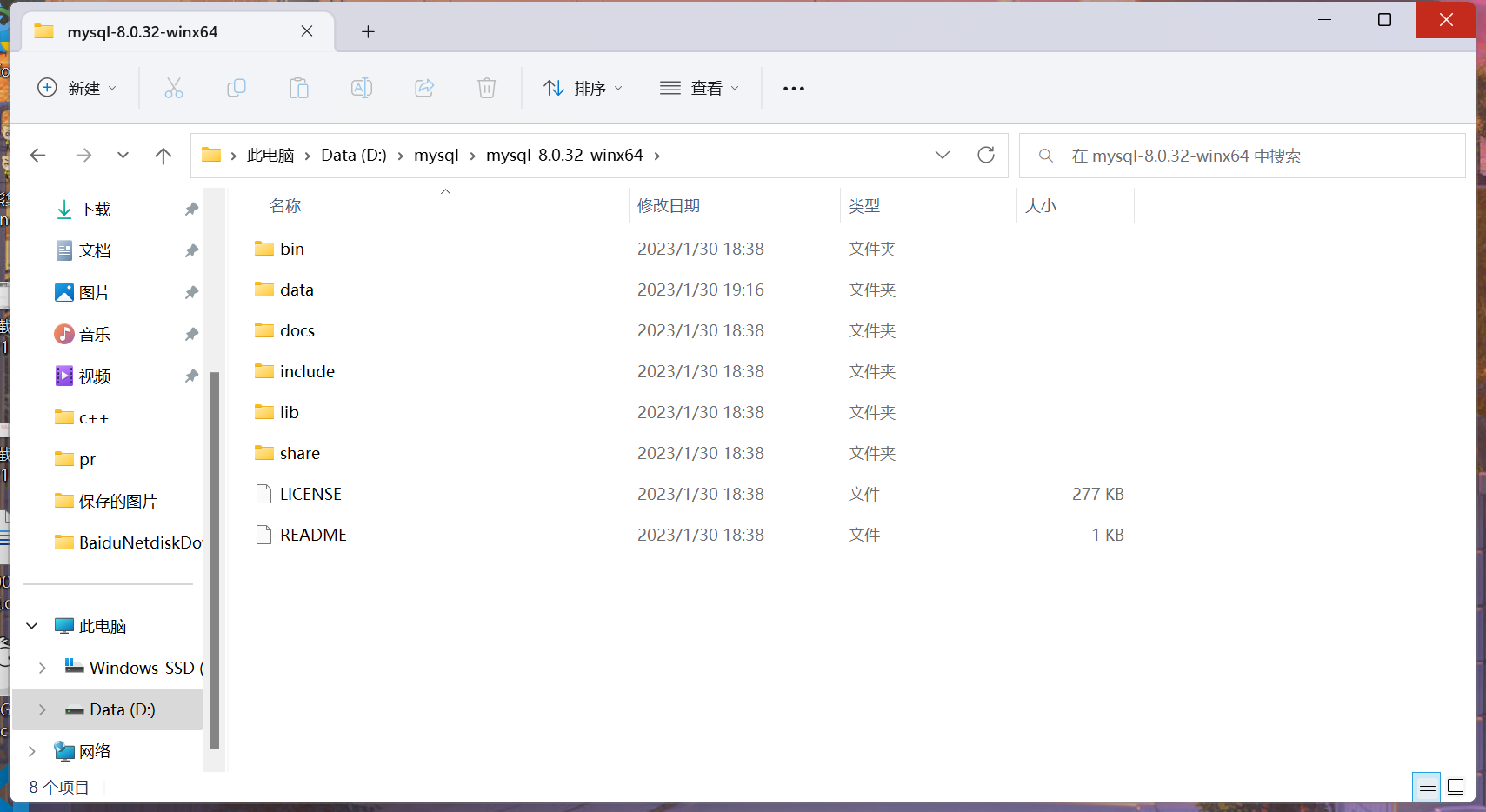Select the lib folder row
The image size is (1486, 812).
point(690,412)
